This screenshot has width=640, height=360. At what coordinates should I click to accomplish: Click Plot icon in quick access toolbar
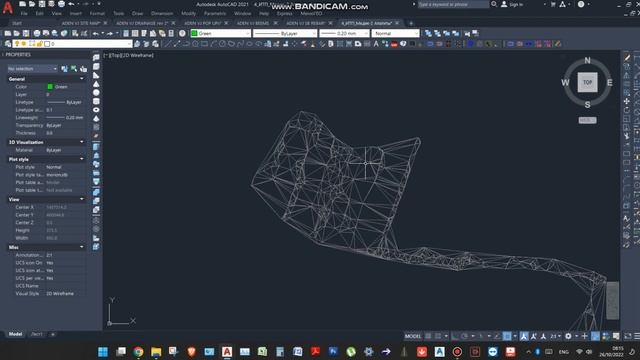click(61, 4)
